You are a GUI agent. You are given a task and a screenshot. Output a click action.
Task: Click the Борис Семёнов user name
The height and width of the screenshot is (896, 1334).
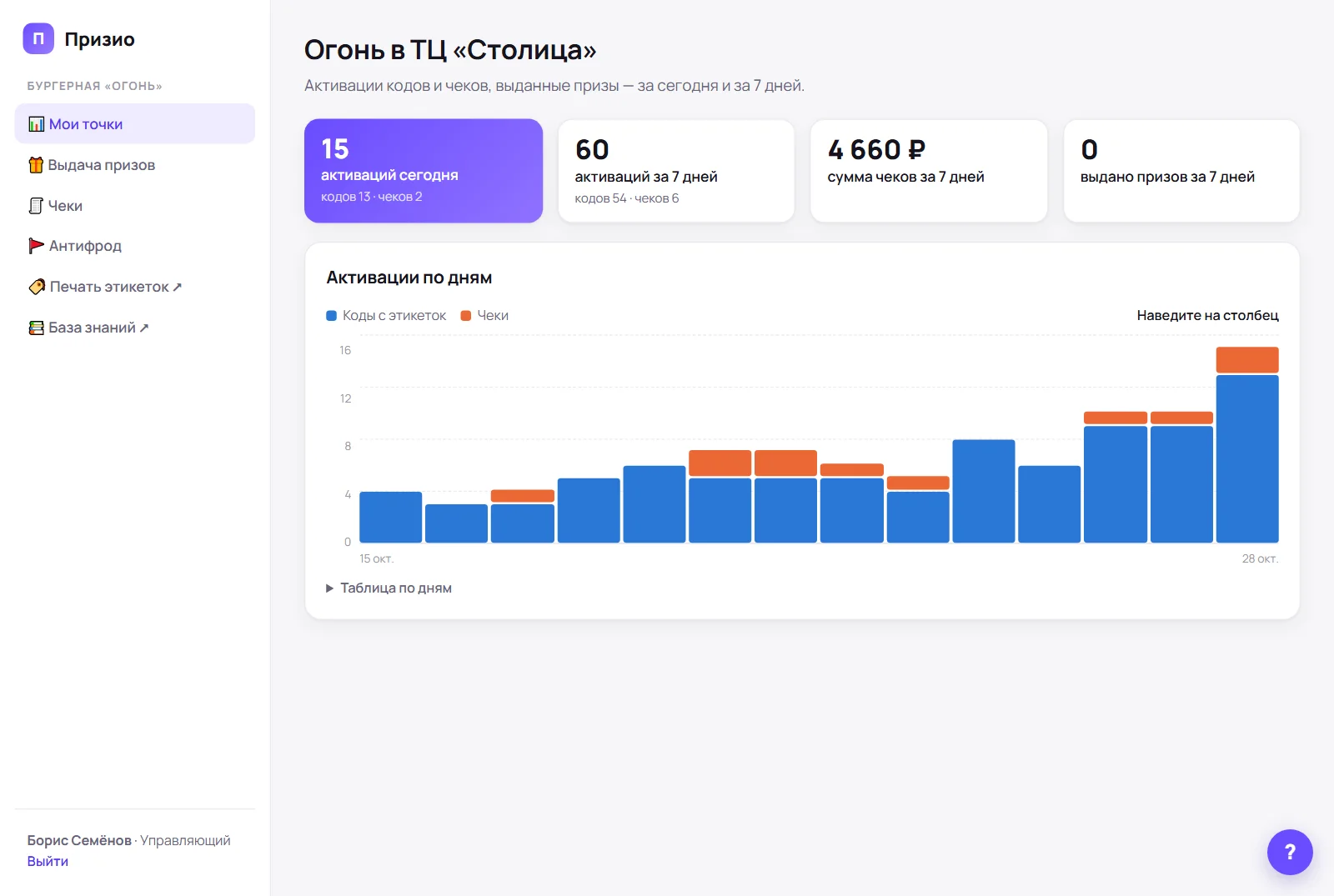tap(79, 840)
